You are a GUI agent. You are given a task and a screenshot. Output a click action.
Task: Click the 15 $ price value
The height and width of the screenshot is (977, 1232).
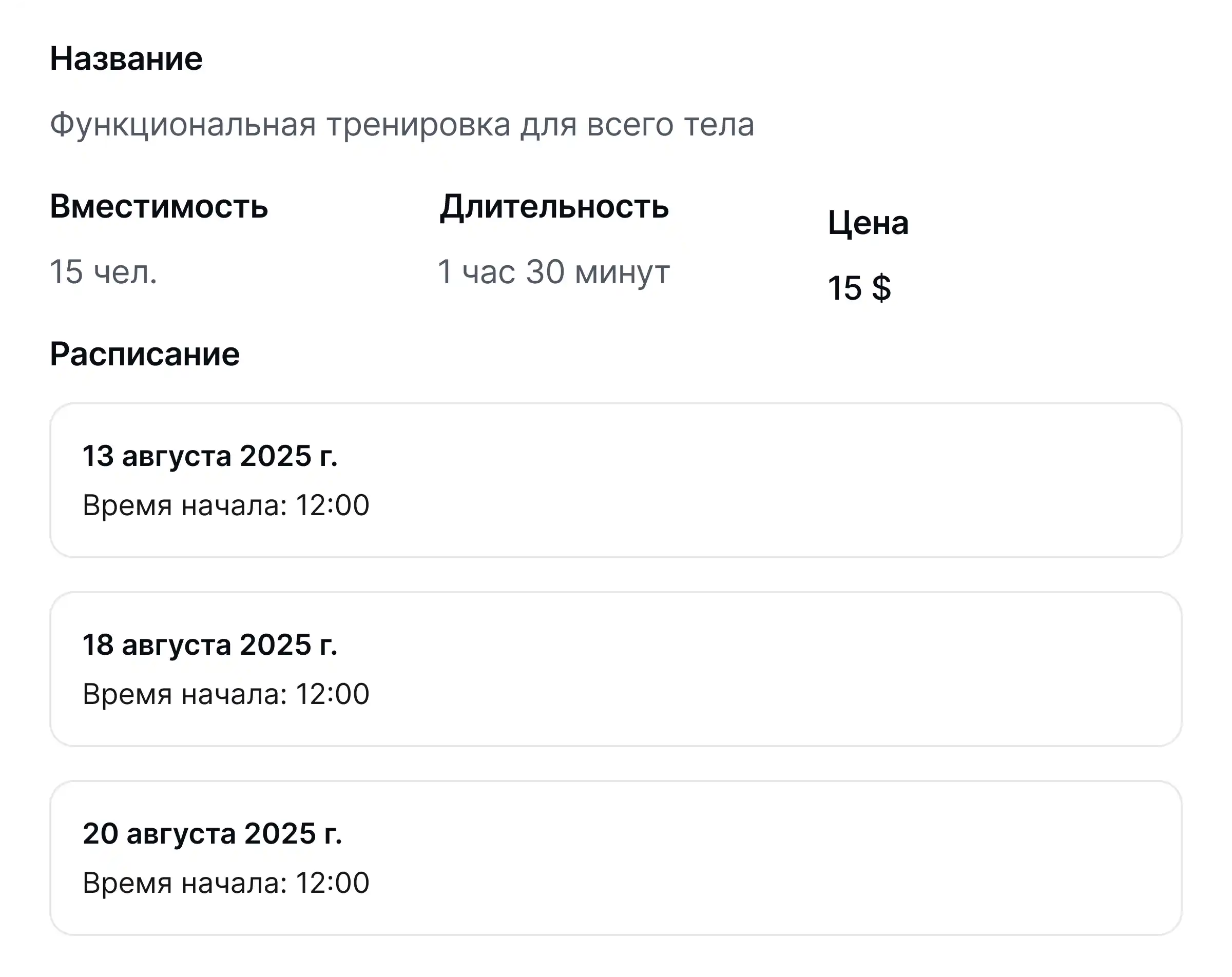tap(859, 288)
